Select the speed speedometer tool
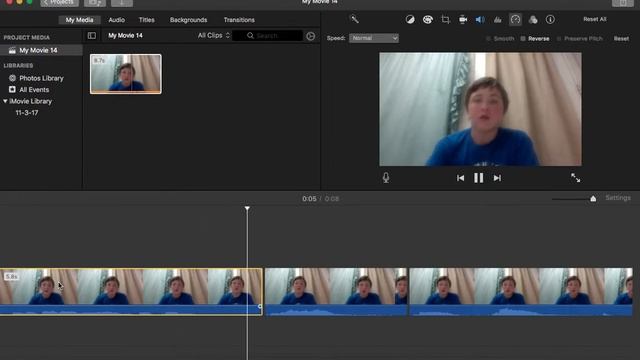 click(x=515, y=19)
